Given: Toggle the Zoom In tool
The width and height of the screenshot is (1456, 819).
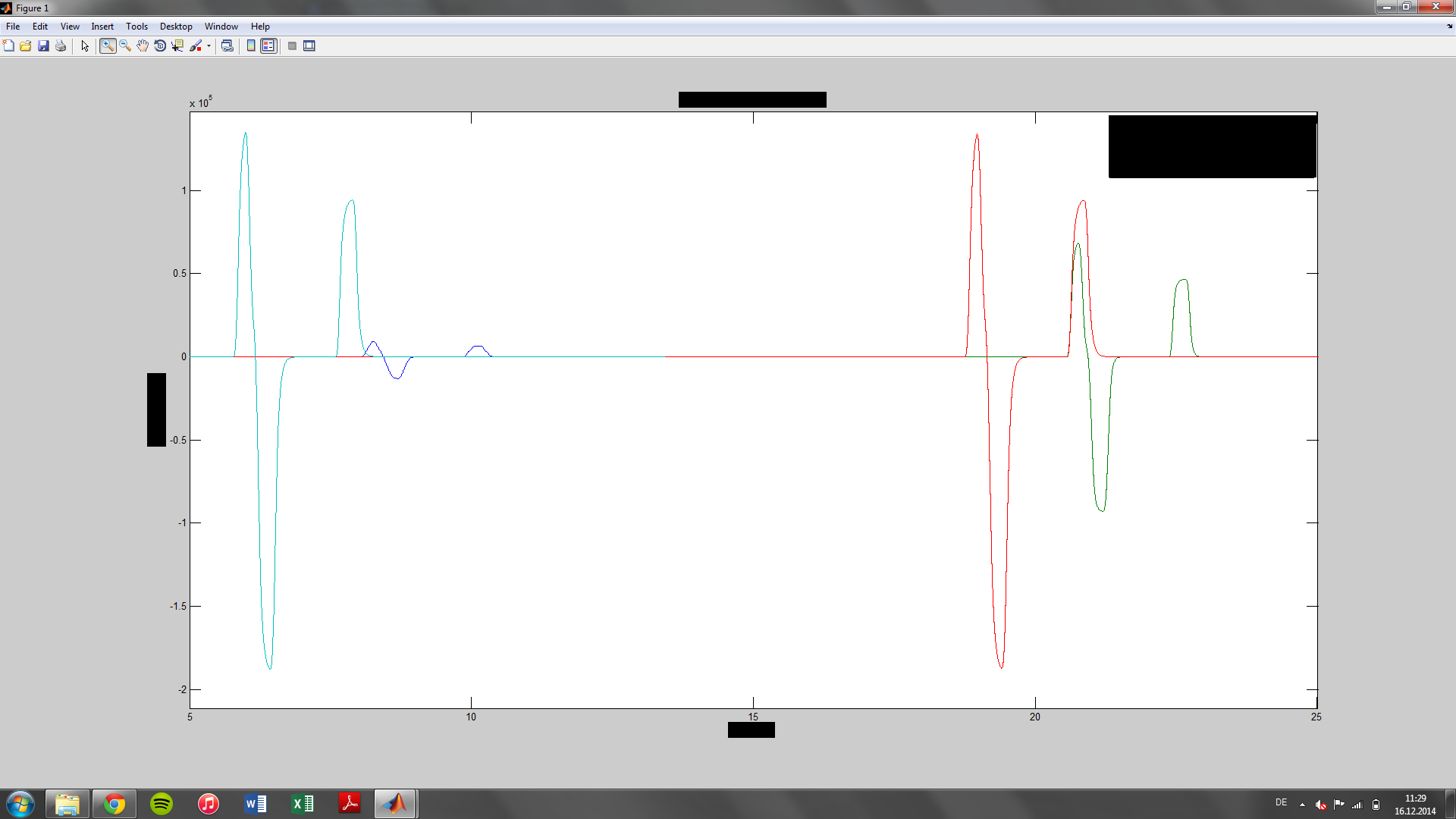Looking at the screenshot, I should pos(108,46).
